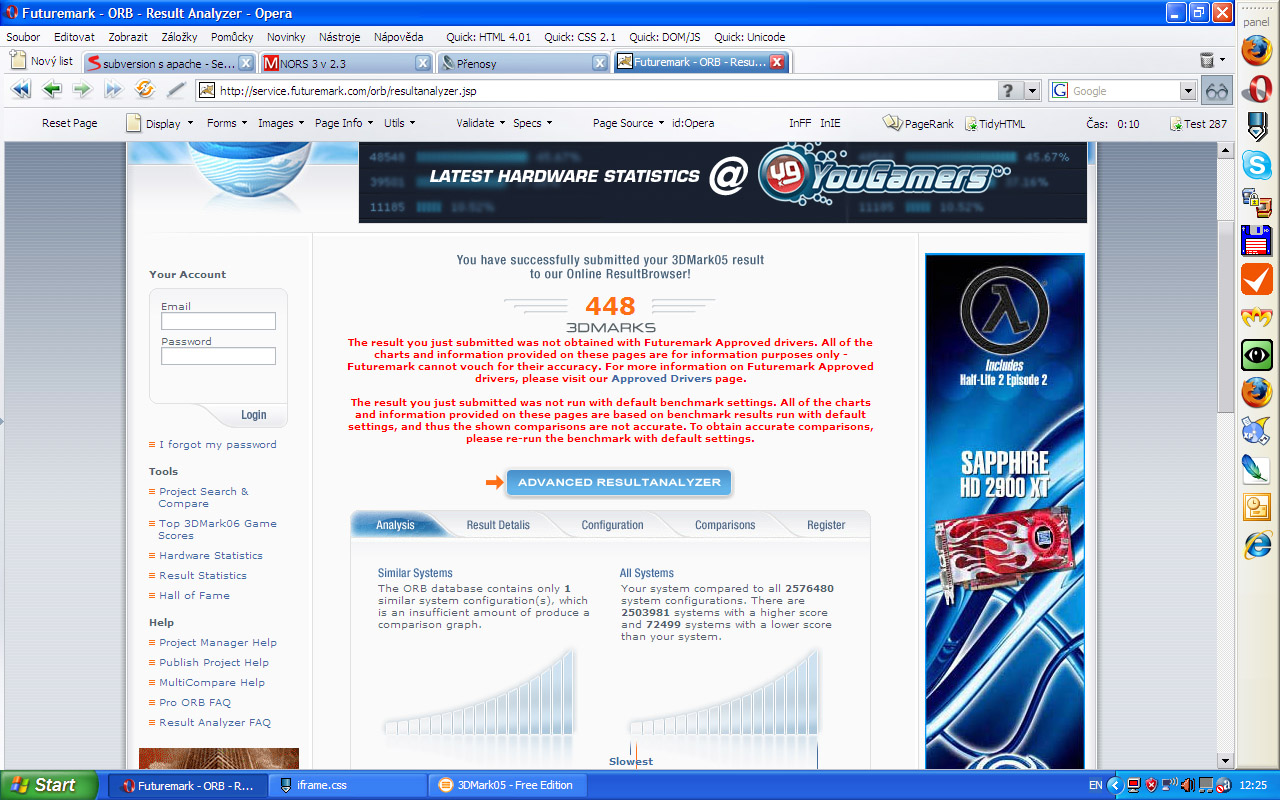The height and width of the screenshot is (800, 1280).
Task: Open Internet Explorer from side panel
Action: [1256, 545]
